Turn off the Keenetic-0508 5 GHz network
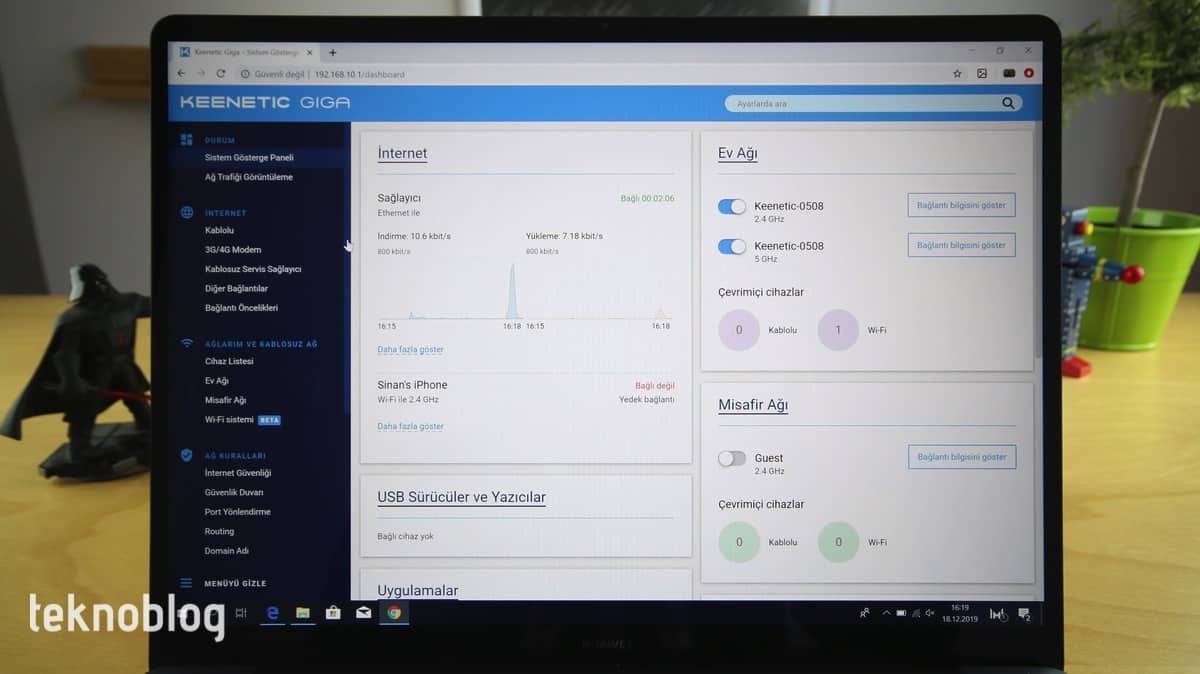The height and width of the screenshot is (674, 1200). [732, 247]
